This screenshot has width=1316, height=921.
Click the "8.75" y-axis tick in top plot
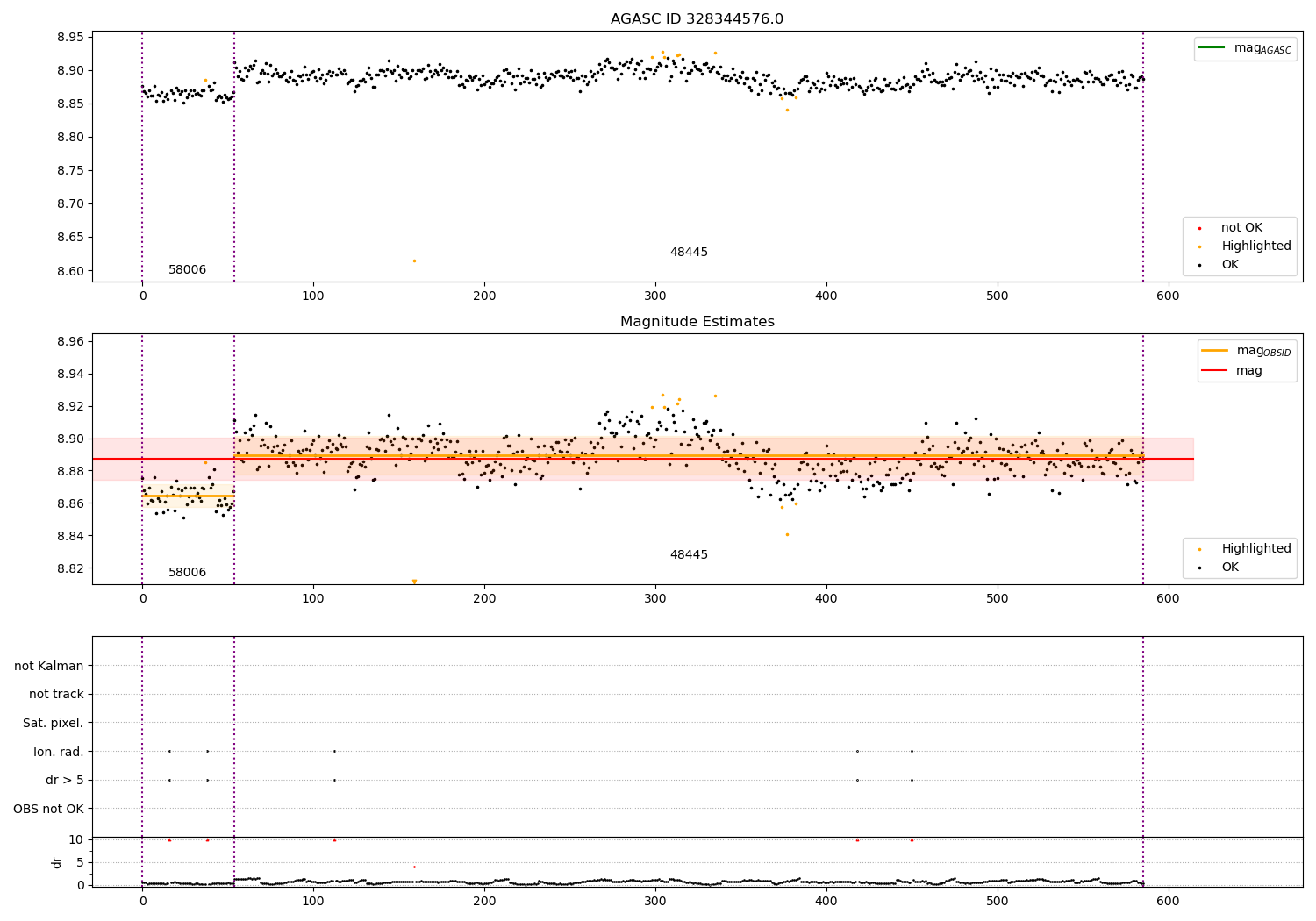71,171
